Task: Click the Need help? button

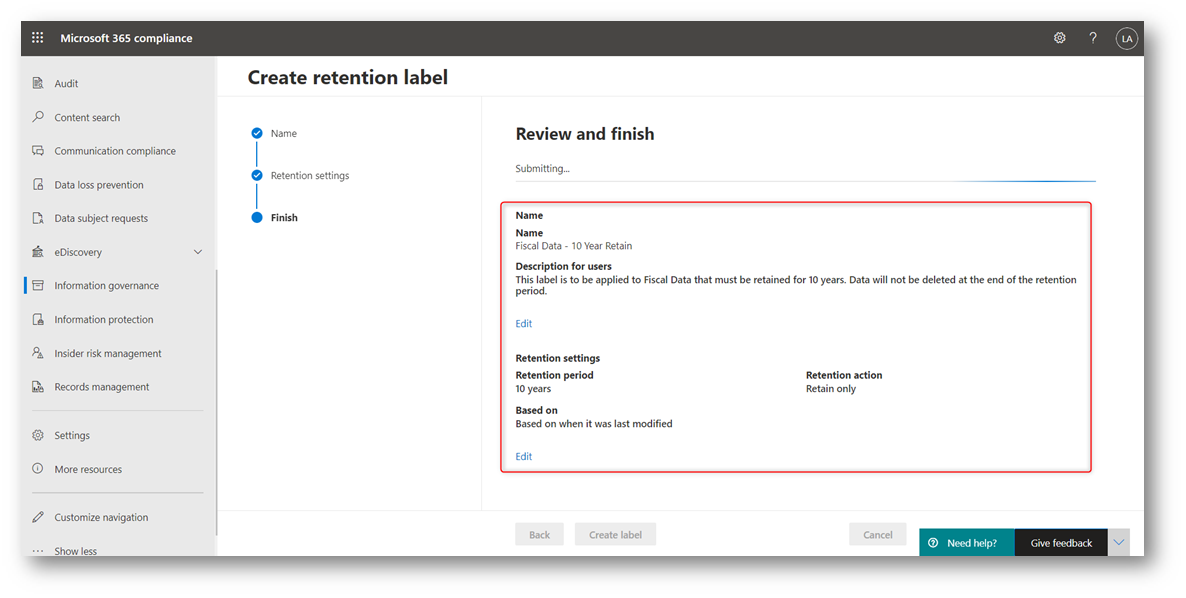Action: (966, 543)
